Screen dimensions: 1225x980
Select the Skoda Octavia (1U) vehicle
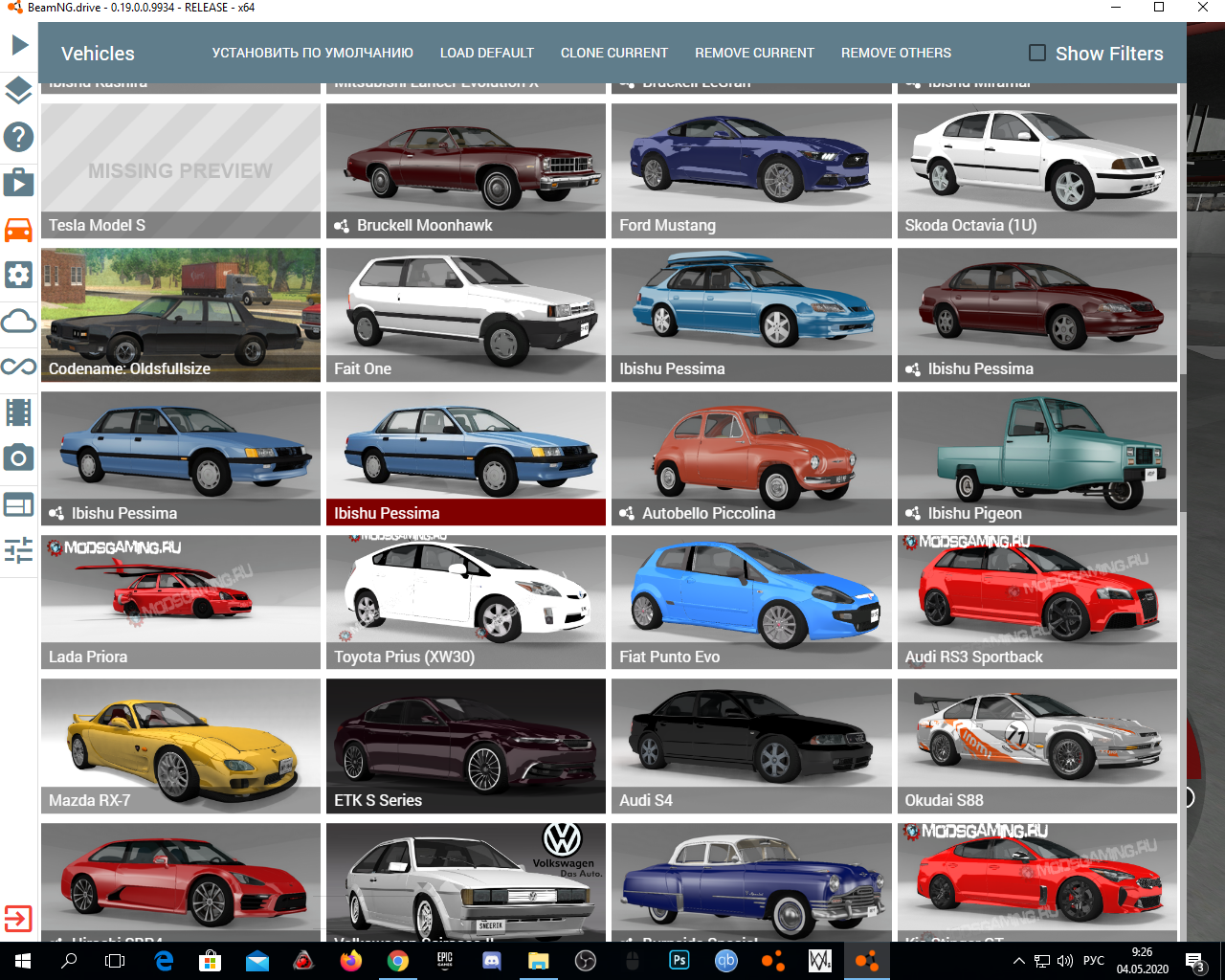[1037, 170]
